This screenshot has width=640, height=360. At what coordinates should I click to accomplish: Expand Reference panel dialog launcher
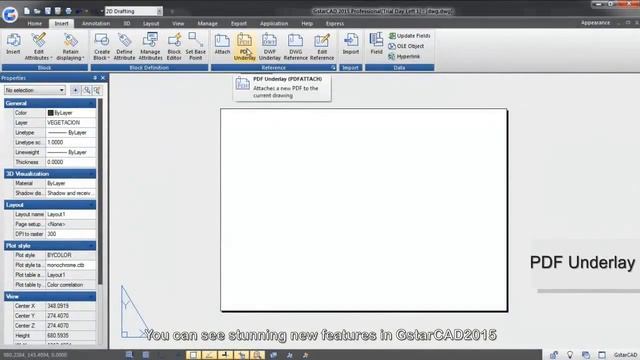tap(333, 68)
